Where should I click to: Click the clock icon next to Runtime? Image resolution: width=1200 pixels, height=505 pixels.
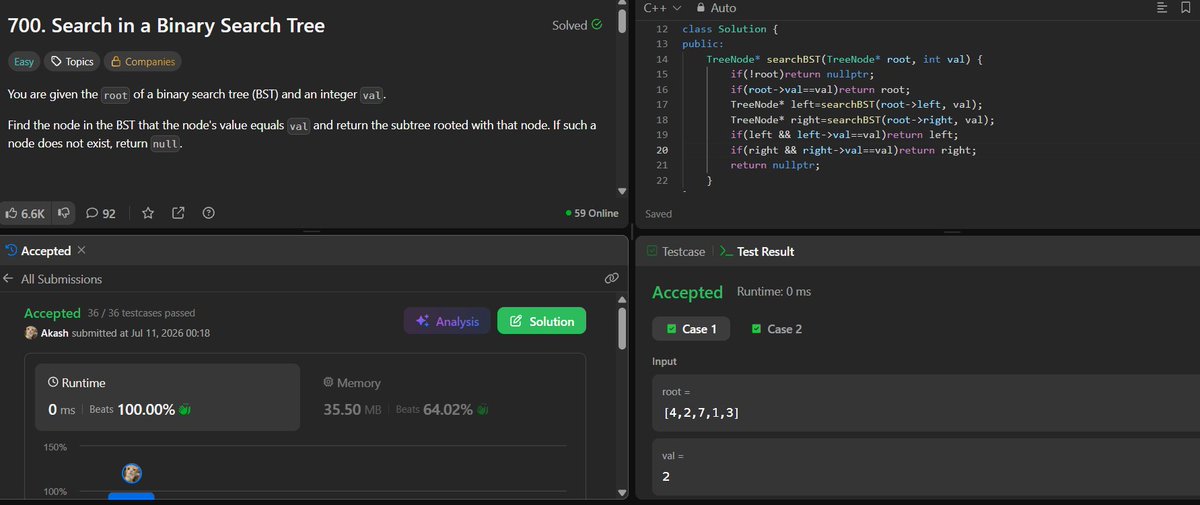point(53,383)
